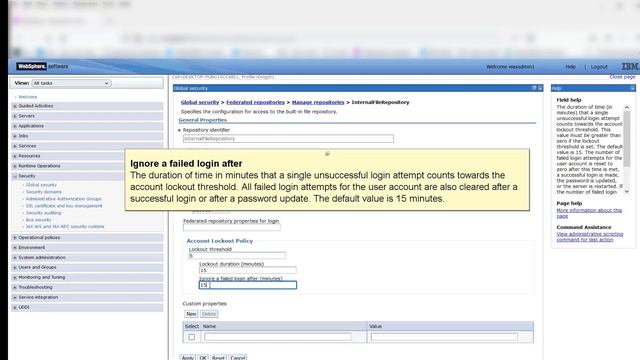Open More information about this page
640x360 pixels.
(x=589, y=213)
